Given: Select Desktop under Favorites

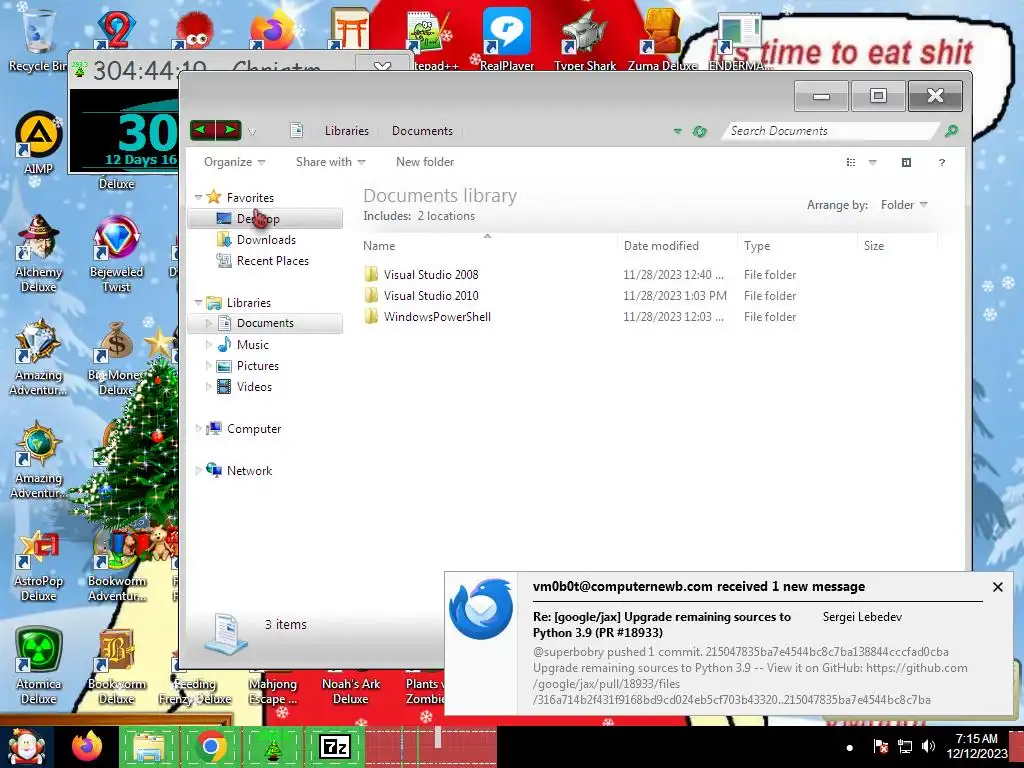Looking at the screenshot, I should coord(264,218).
